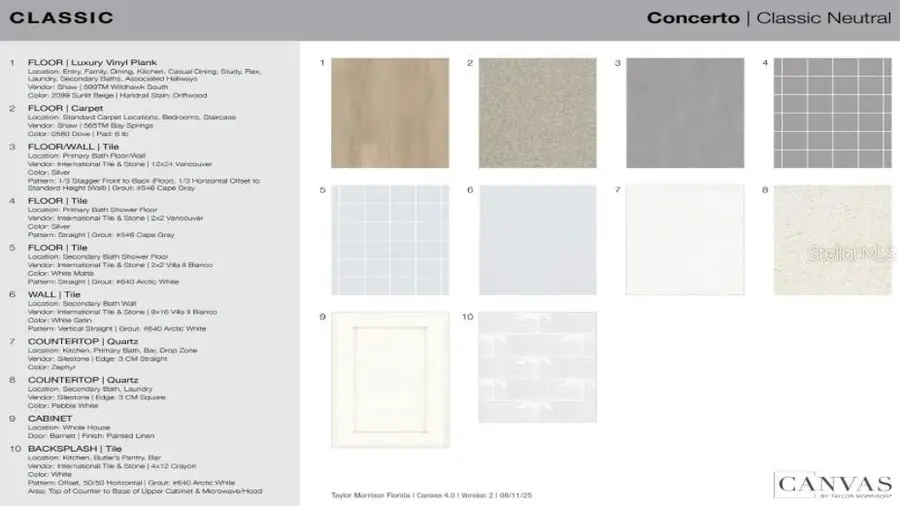This screenshot has height=506, width=900.
Task: Choose the solid silver tile swatch 3
Action: 685,113
